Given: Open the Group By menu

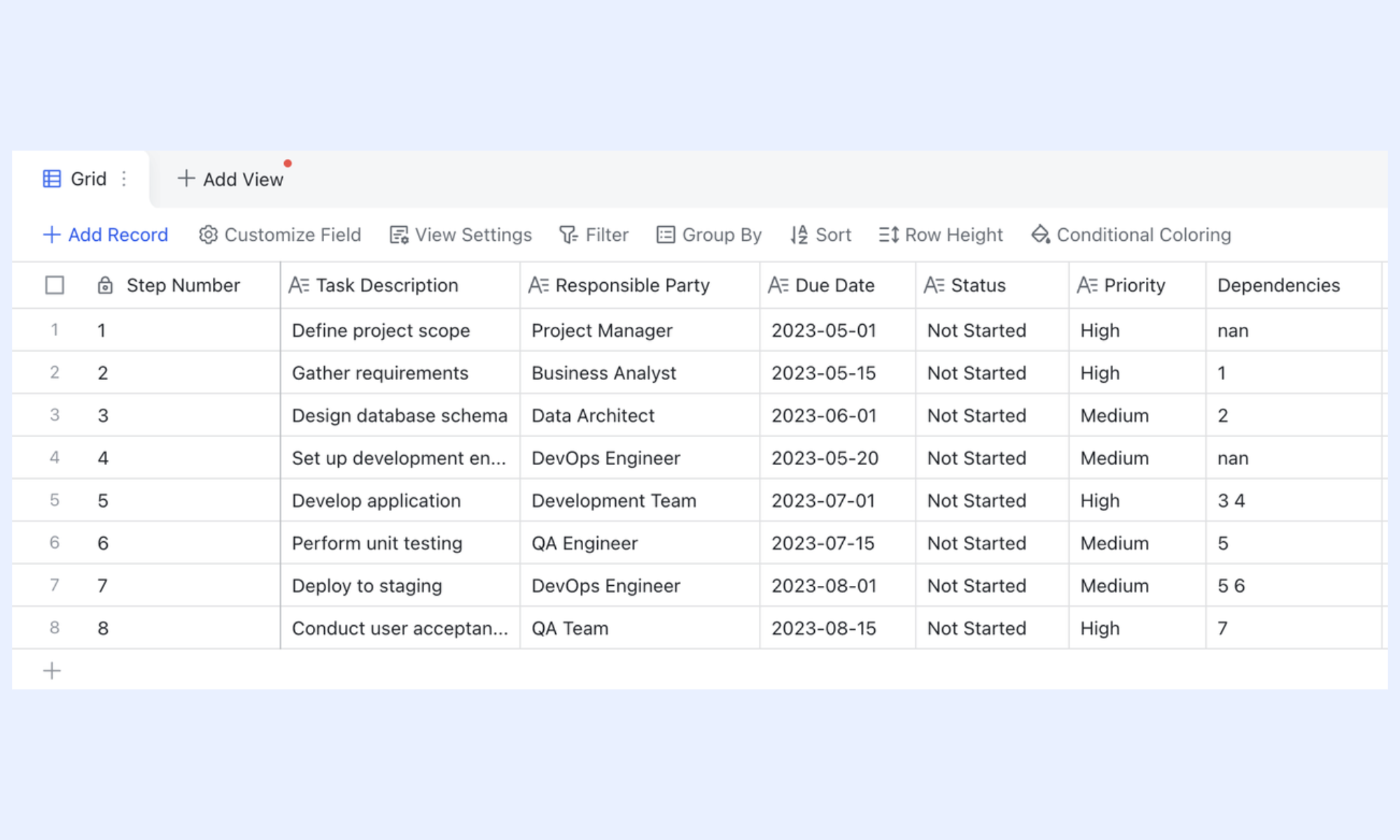Looking at the screenshot, I should click(708, 234).
